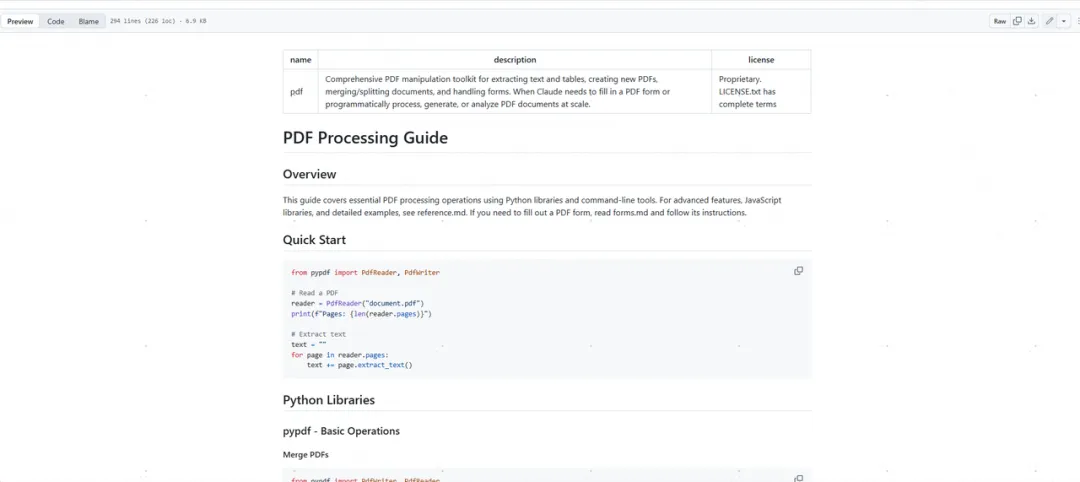Open more edit options dropdown arrow
Screen dimensions: 1080x482
(x=1063, y=21)
